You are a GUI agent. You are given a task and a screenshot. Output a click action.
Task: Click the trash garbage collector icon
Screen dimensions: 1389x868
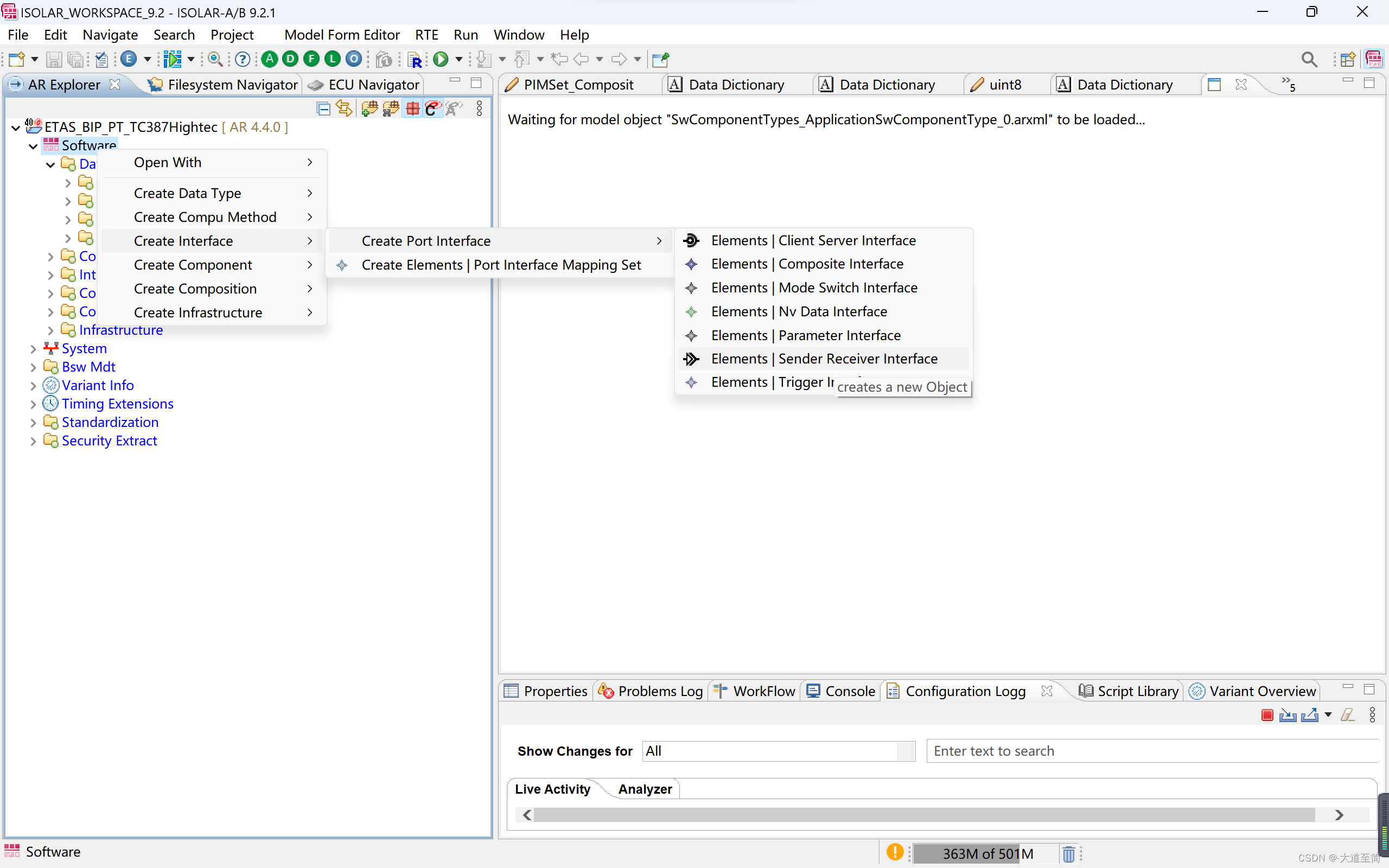coord(1068,854)
